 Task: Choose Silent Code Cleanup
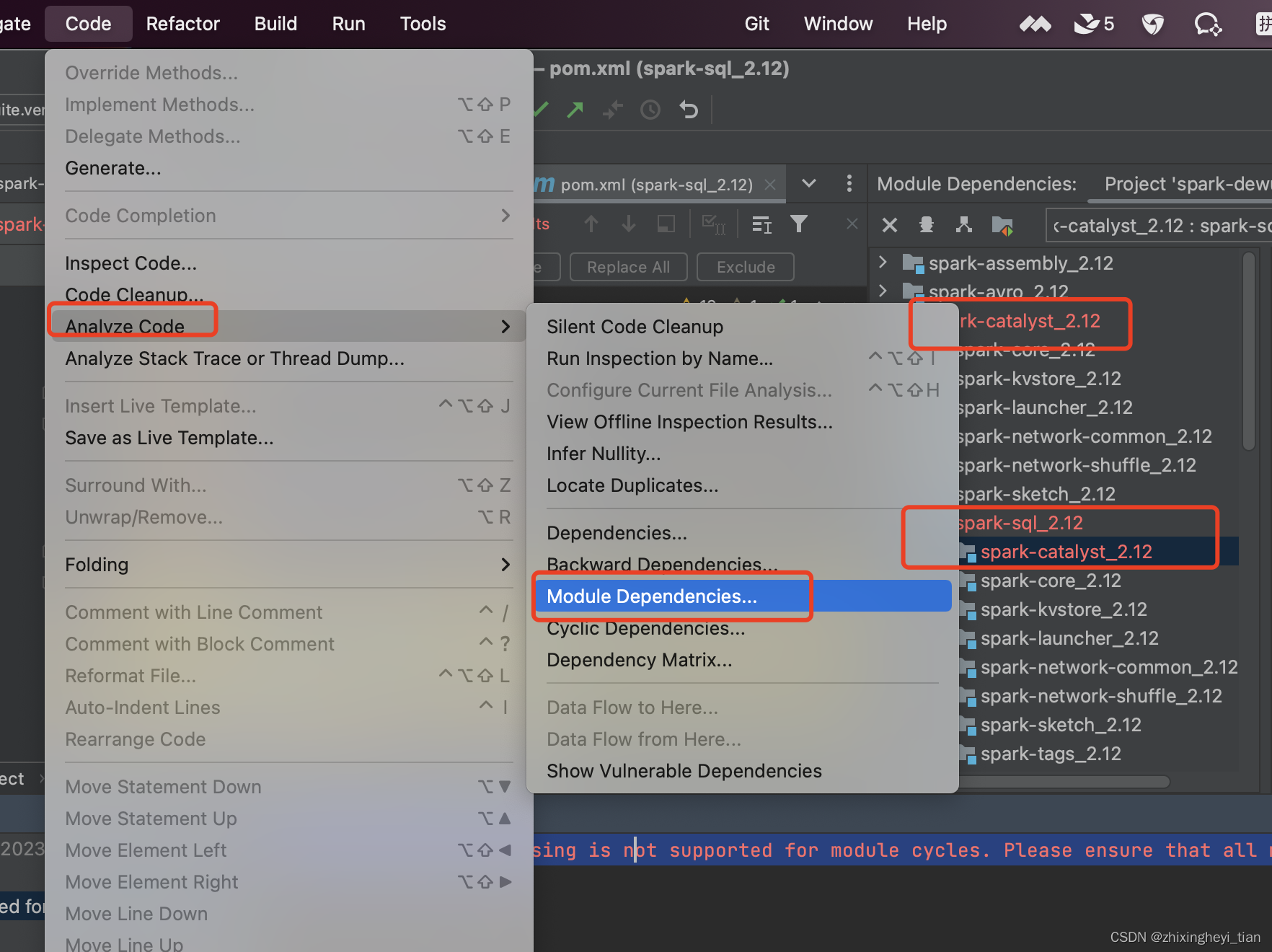pyautogui.click(x=743, y=327)
